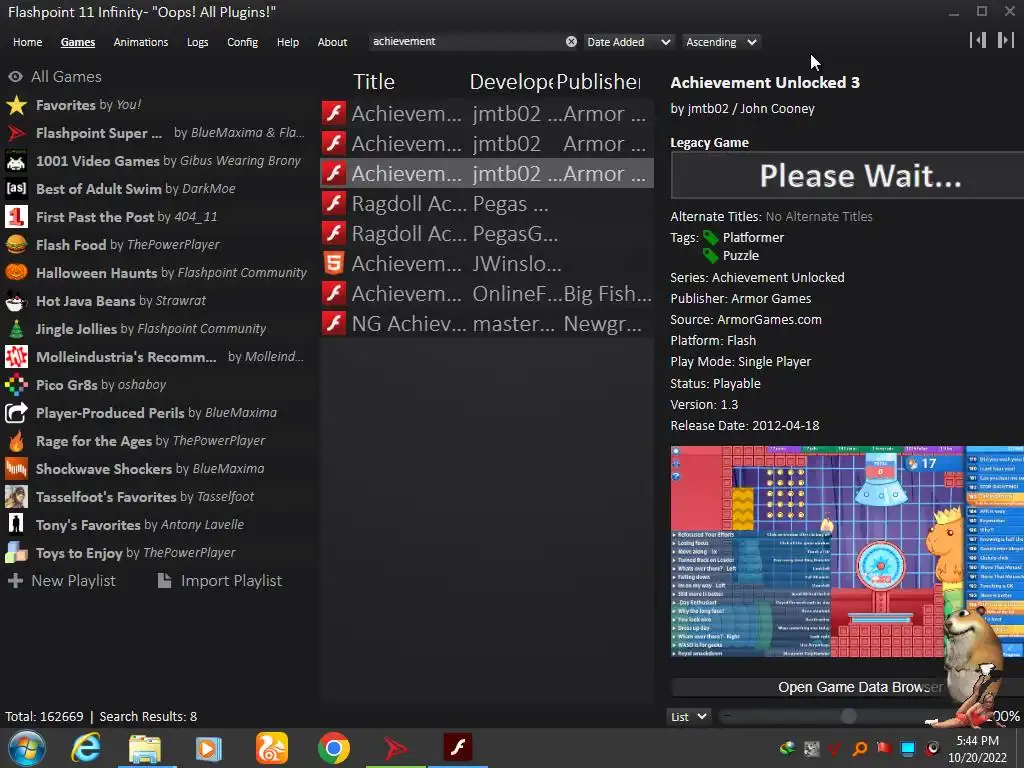The height and width of the screenshot is (768, 1024).
Task: Toggle right sidebar with the collapse icon
Action: click(1005, 40)
